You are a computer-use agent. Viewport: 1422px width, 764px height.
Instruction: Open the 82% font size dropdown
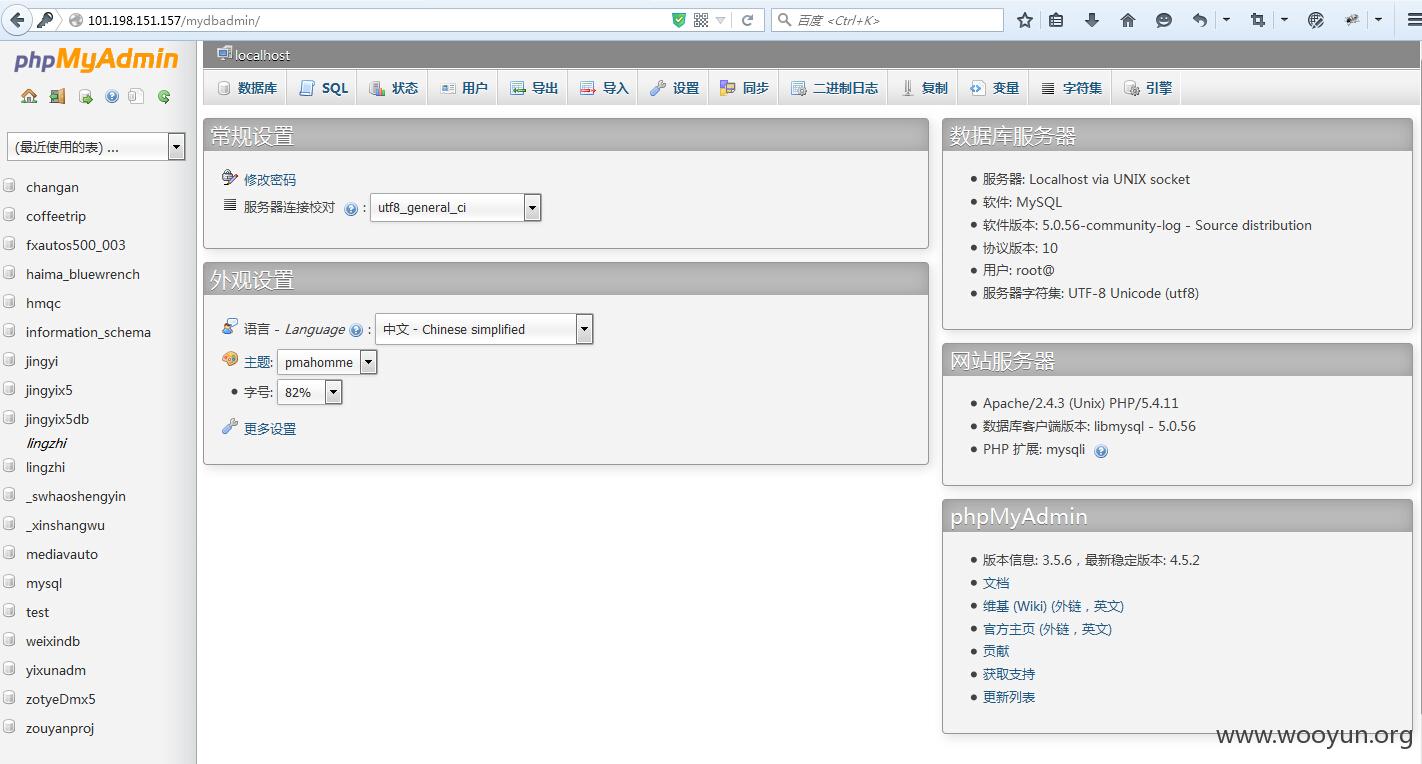tap(310, 392)
